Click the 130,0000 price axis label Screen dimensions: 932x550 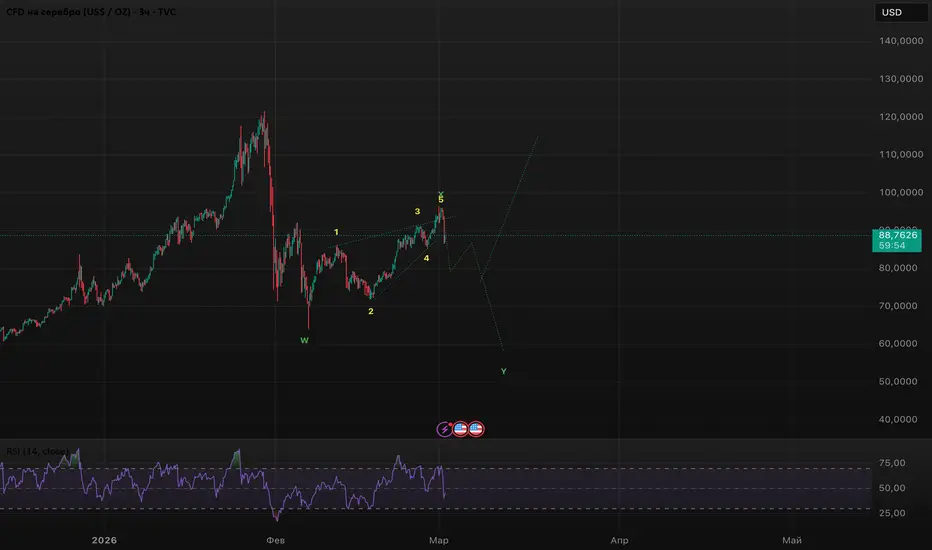[x=901, y=79]
